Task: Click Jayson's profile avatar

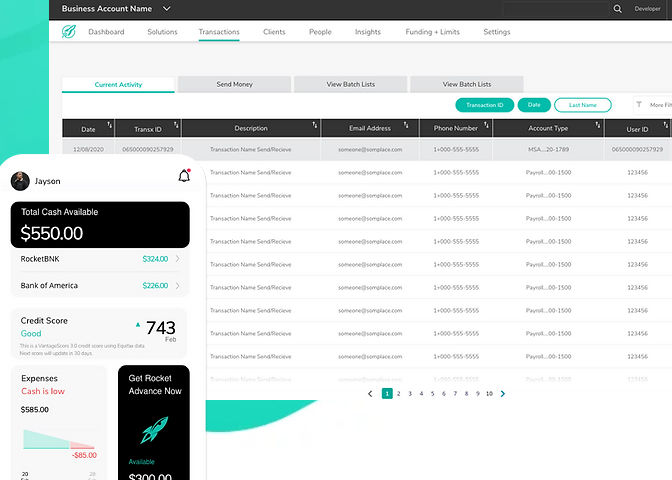Action: (20, 181)
